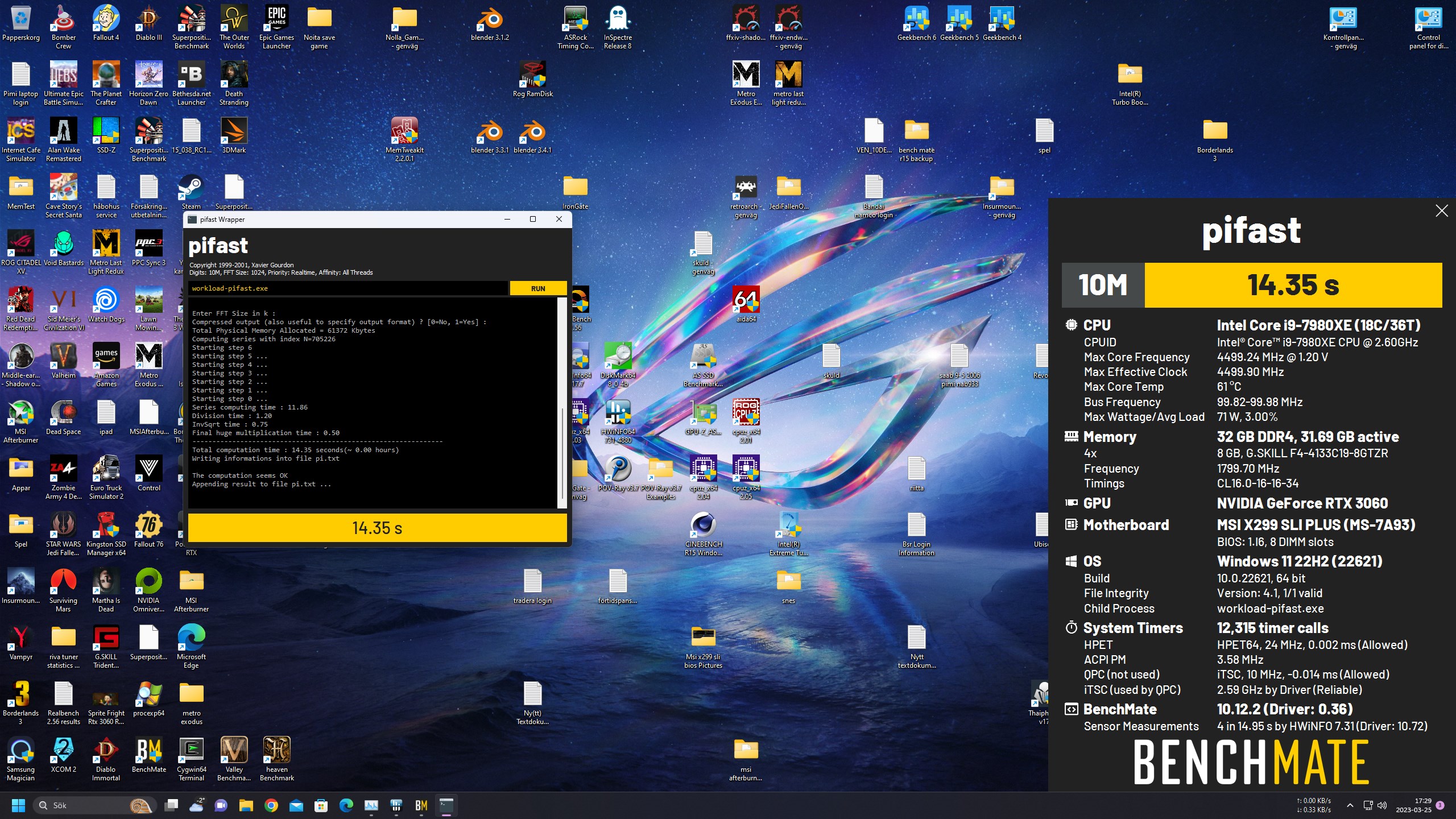Open the Bethesda.net Launcher icon

tap(191, 83)
